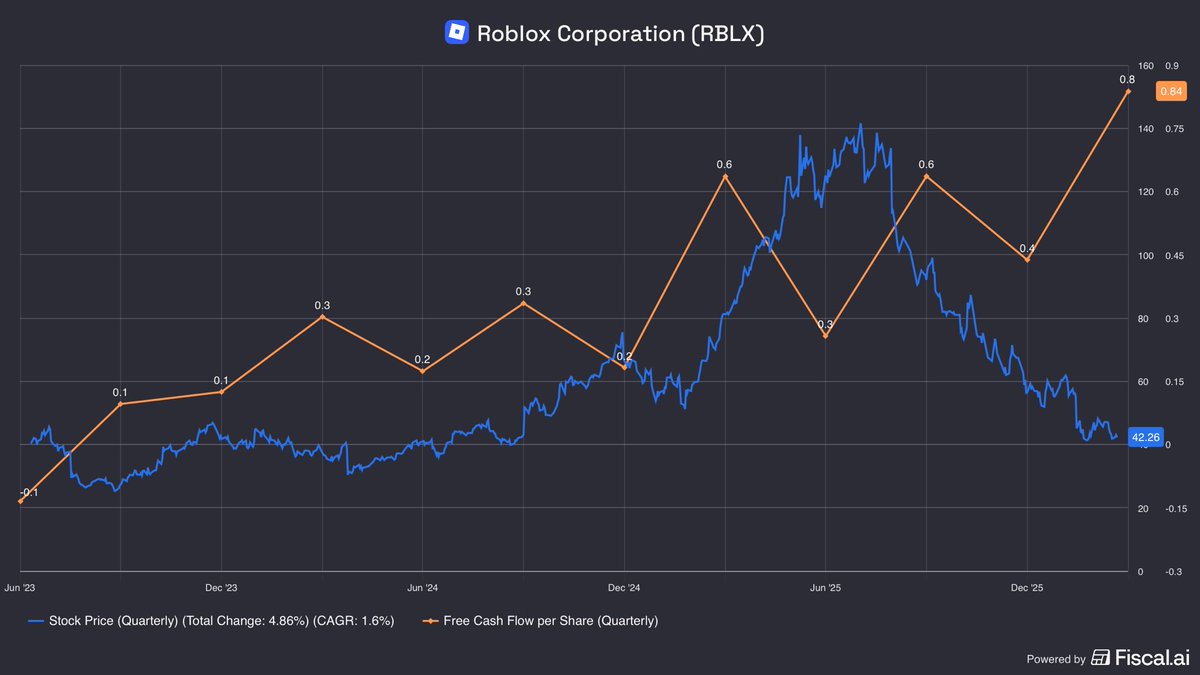Viewport: 1200px width, 675px height.
Task: Select the Jun '23 x-axis label
Action: 21,588
